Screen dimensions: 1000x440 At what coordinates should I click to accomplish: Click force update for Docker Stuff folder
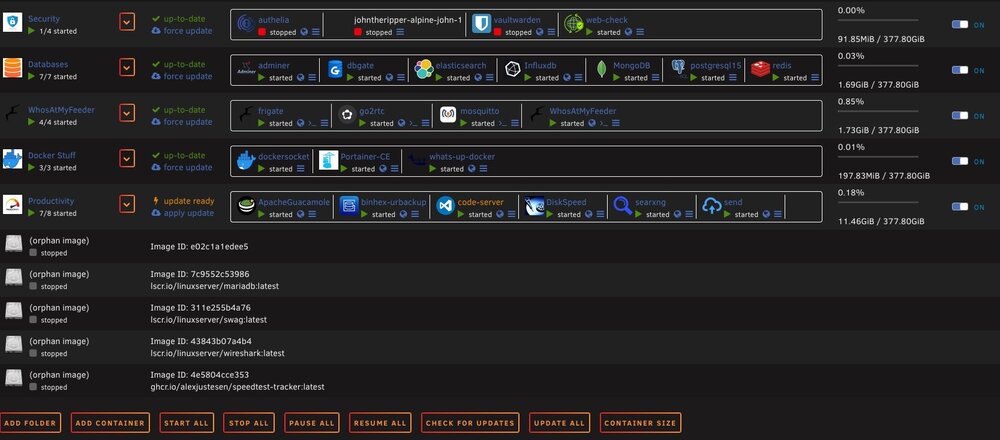tap(188, 167)
